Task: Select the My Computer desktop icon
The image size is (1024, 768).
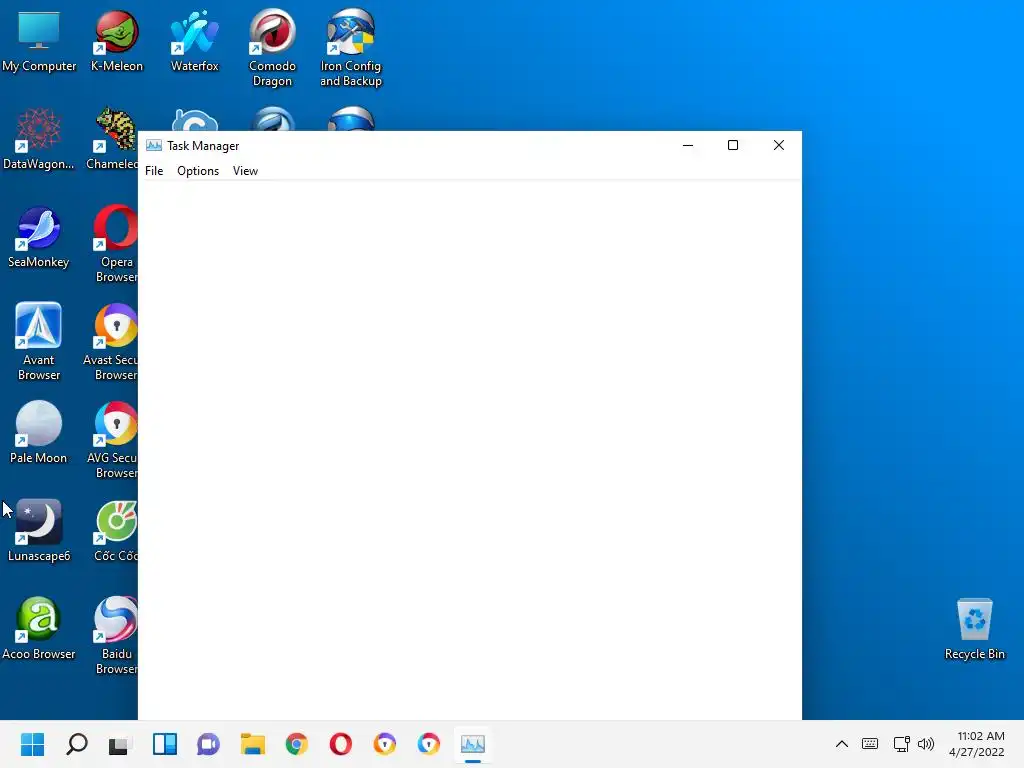Action: coord(39,40)
